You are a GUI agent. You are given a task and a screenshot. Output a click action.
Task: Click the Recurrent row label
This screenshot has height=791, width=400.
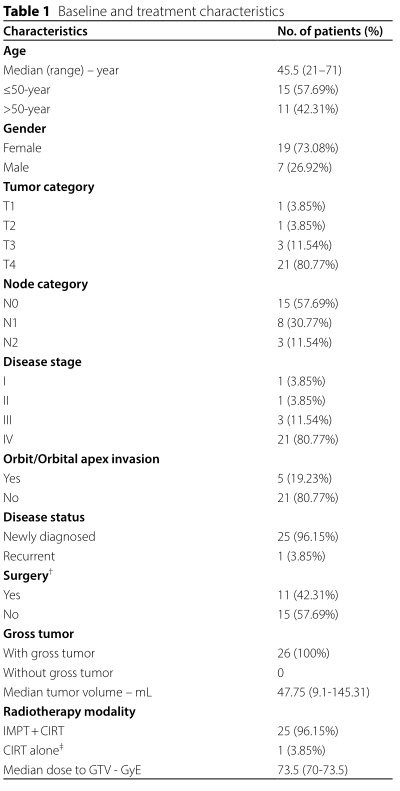coord(29,556)
